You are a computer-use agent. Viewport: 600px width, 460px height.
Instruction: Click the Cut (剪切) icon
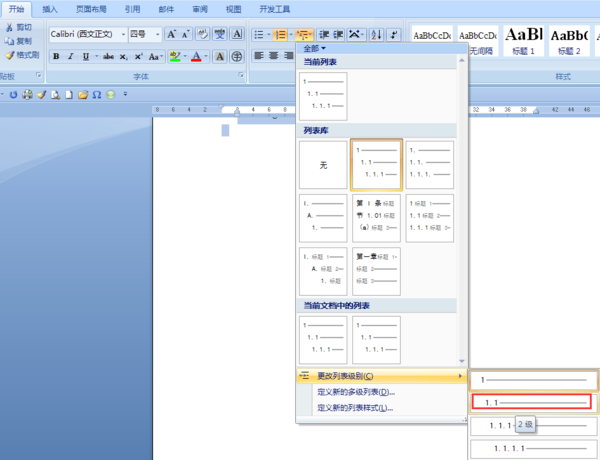coord(9,27)
